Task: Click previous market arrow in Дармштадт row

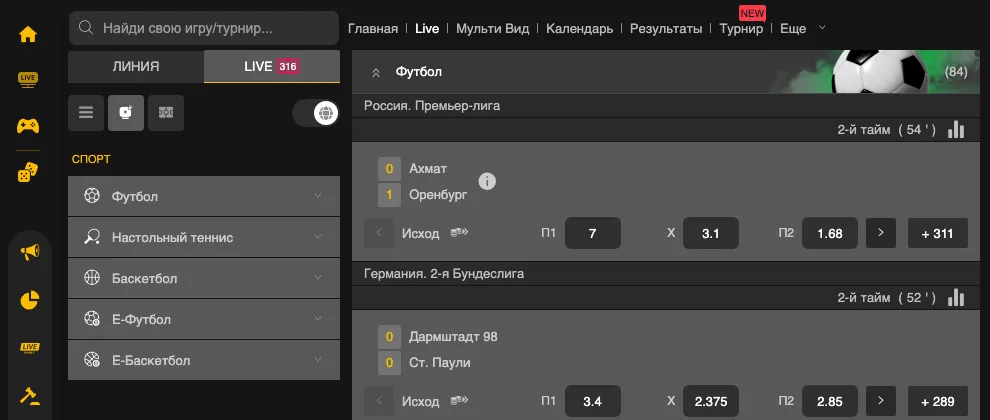Action: [379, 401]
